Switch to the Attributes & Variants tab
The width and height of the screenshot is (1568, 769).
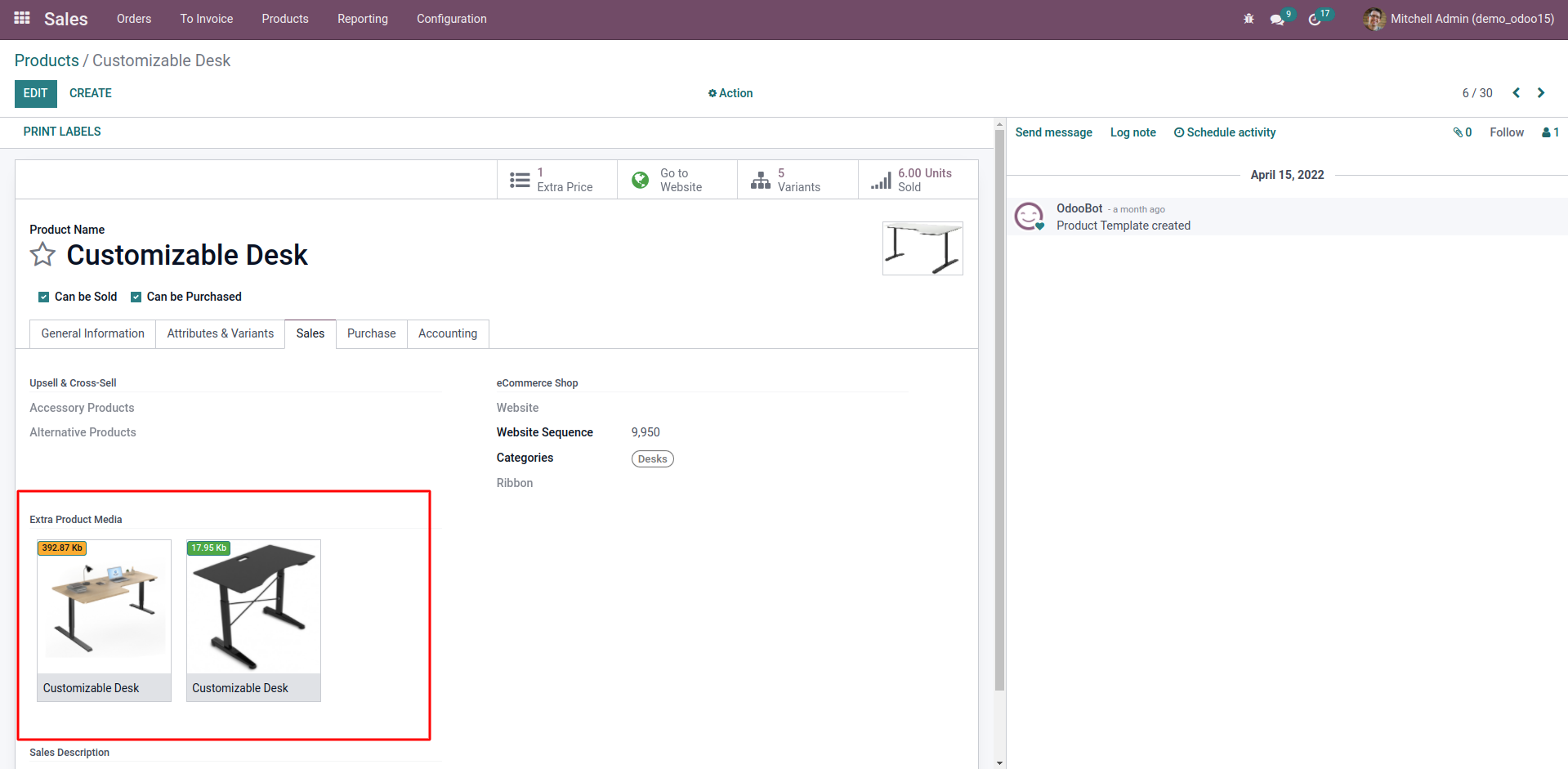point(221,333)
